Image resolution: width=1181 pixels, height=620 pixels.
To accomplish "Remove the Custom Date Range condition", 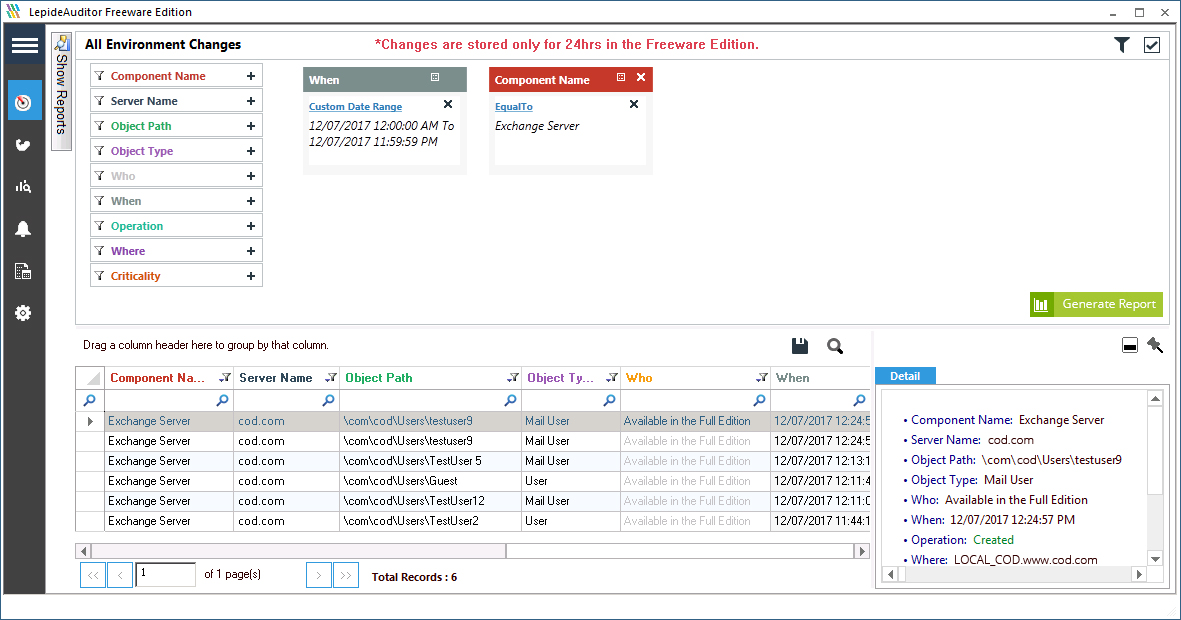I will [448, 105].
